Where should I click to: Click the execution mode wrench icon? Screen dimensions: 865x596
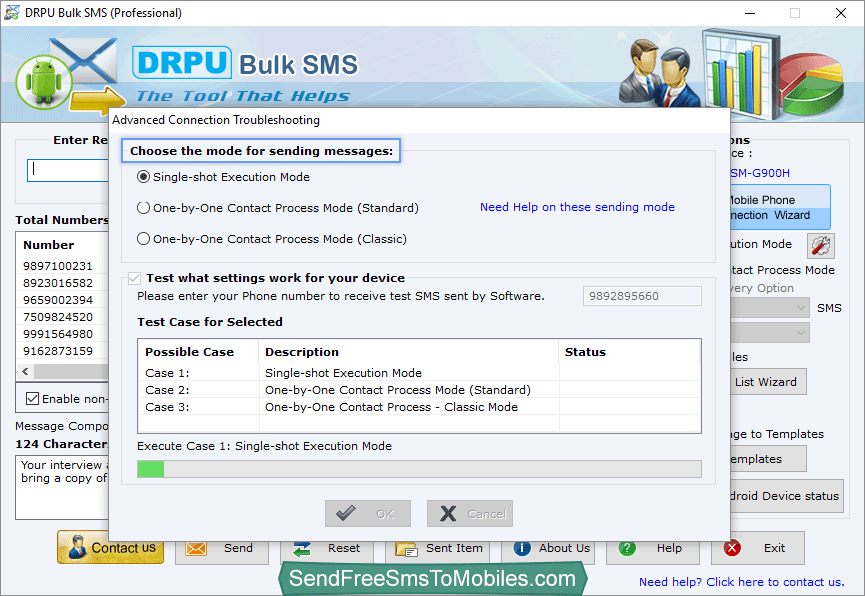click(x=821, y=246)
